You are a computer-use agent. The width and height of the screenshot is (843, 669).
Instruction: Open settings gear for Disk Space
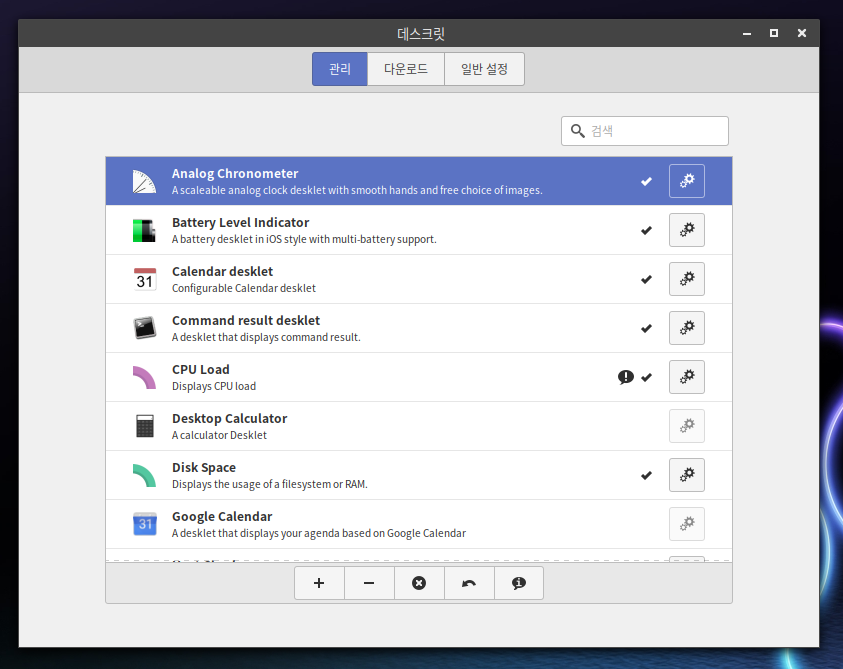tap(687, 475)
